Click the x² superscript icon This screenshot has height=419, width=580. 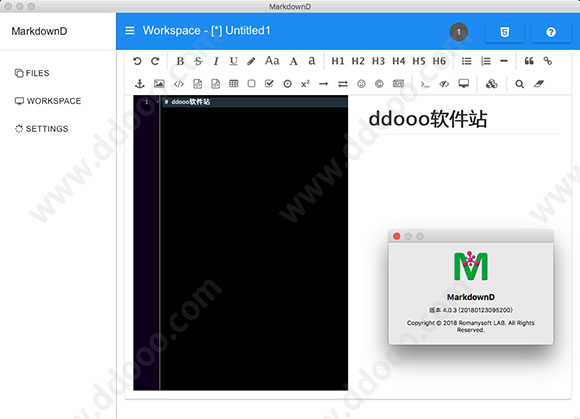click(x=305, y=84)
